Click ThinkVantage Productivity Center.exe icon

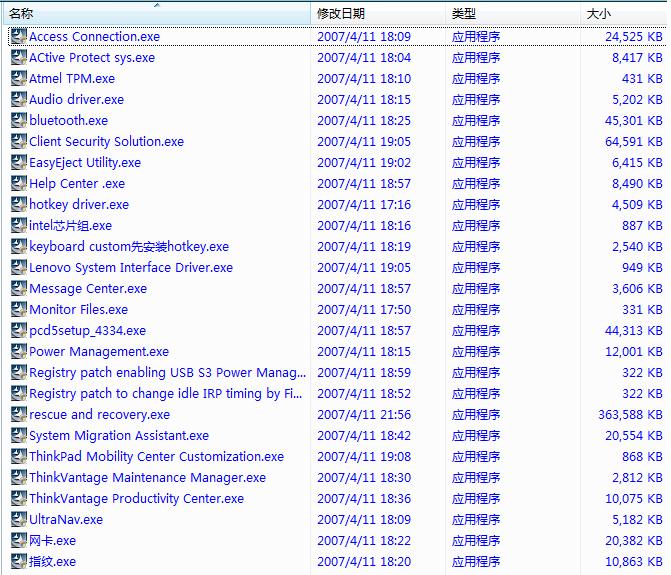(x=18, y=498)
